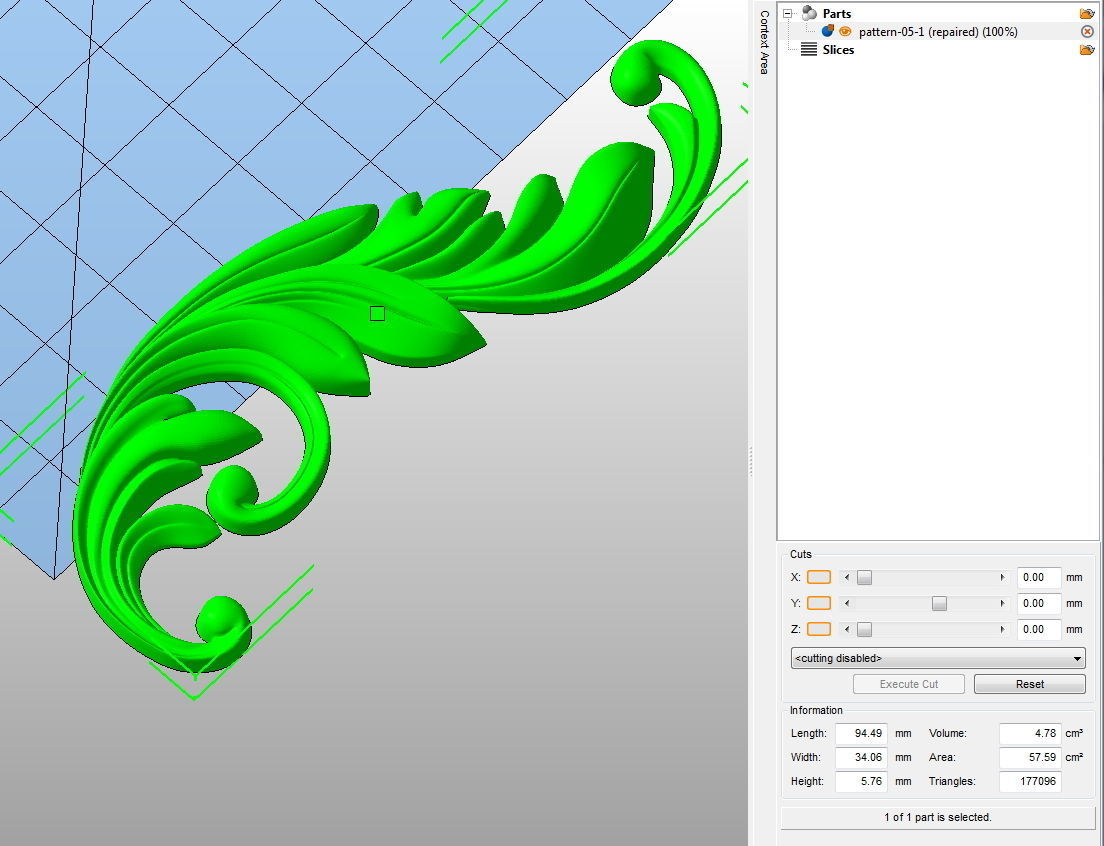Click the X cut slider right arrow
Viewport: 1104px width, 846px height.
tap(1003, 577)
